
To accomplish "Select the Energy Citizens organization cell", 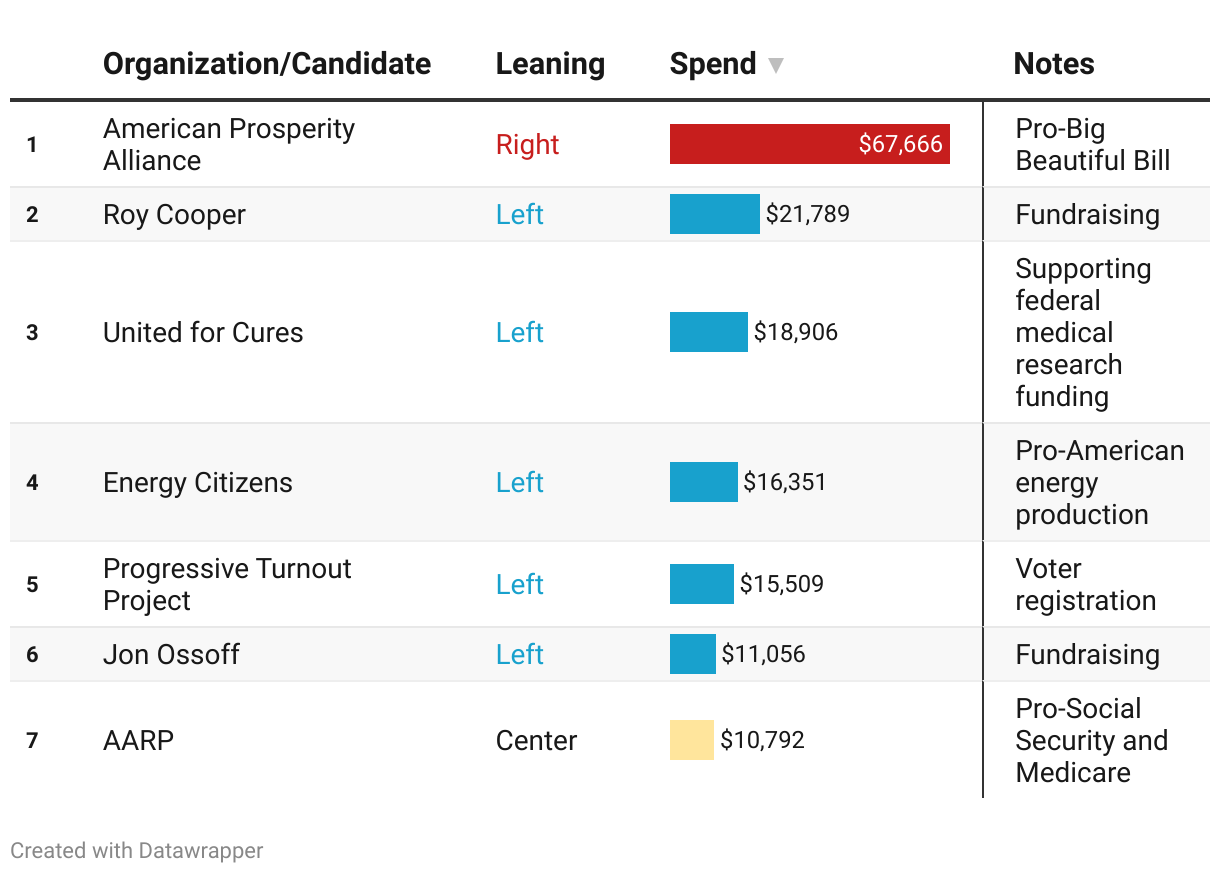I will (198, 482).
